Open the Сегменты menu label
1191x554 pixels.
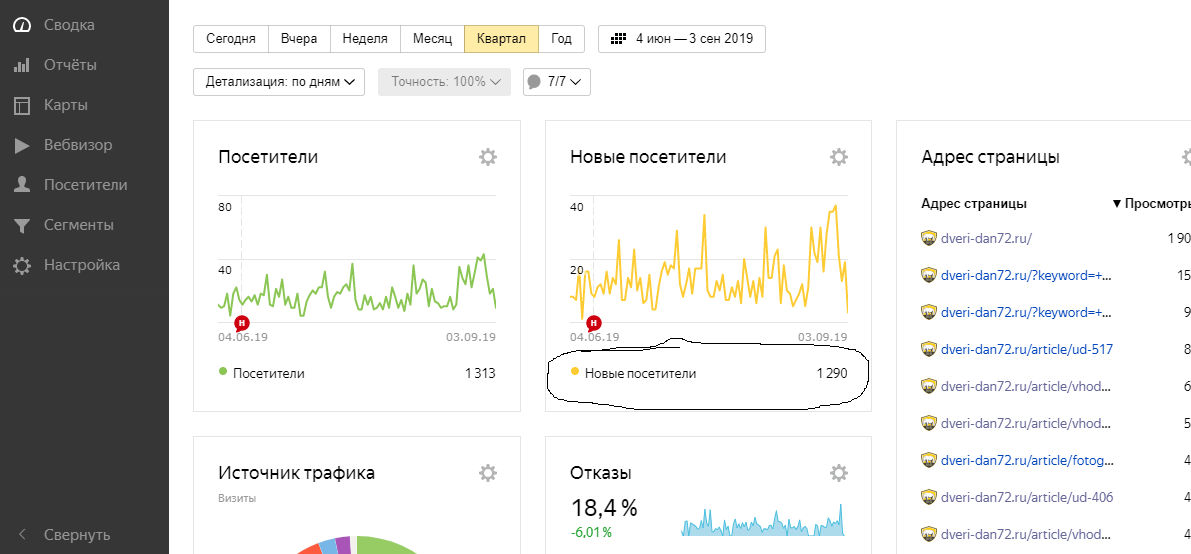[x=79, y=225]
